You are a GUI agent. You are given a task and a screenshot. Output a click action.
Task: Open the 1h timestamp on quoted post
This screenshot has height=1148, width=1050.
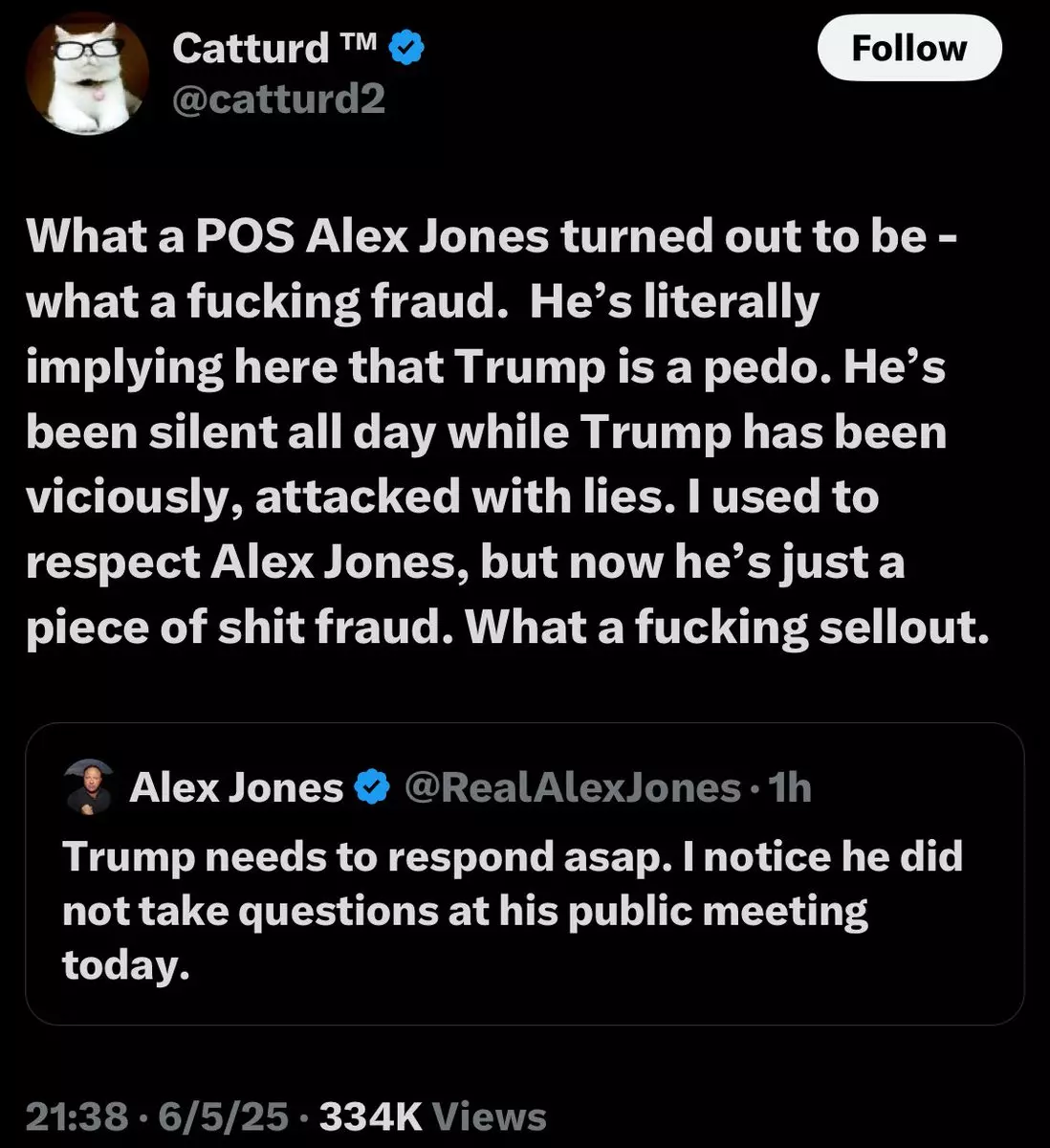[790, 788]
